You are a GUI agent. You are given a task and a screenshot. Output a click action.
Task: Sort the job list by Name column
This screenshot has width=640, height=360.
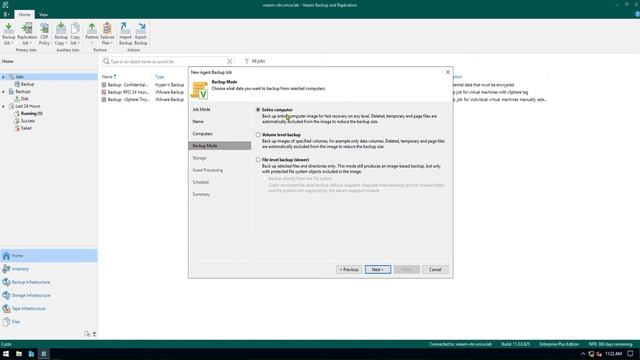point(109,77)
